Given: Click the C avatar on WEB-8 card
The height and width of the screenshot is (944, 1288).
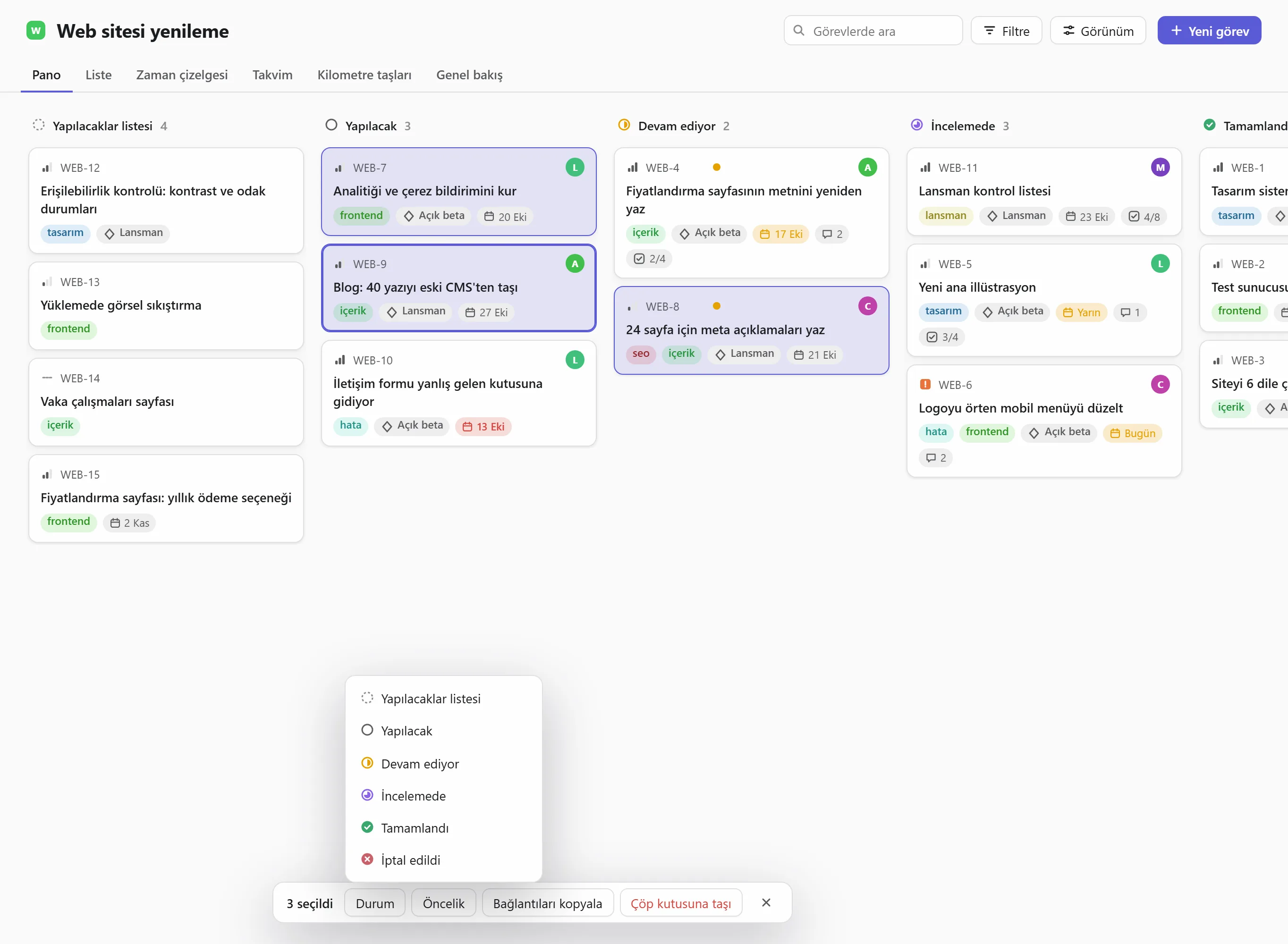Looking at the screenshot, I should point(867,306).
